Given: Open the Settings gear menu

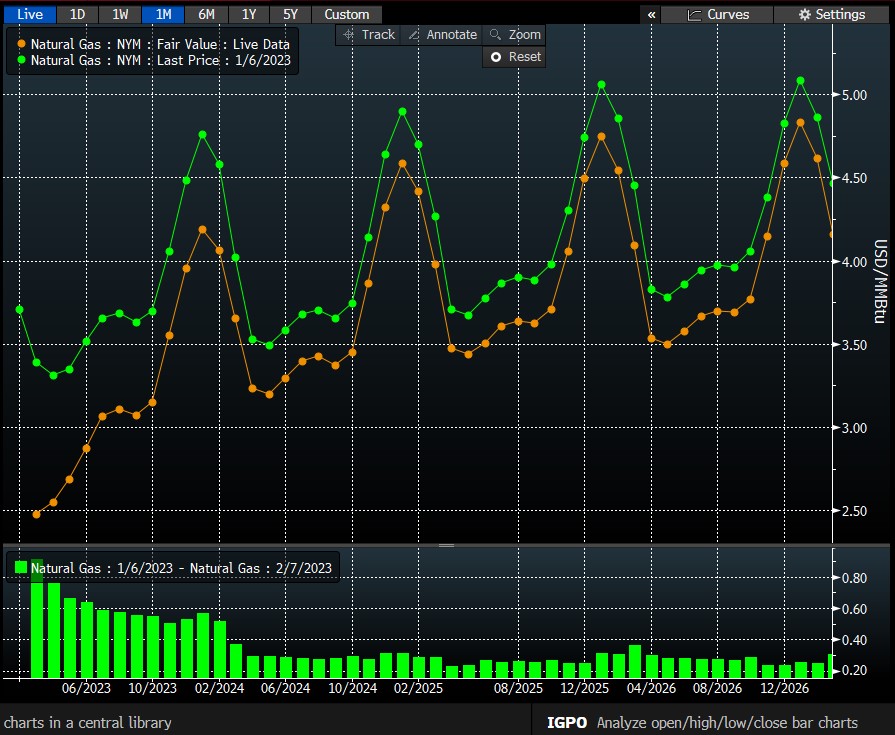Looking at the screenshot, I should pos(832,14).
